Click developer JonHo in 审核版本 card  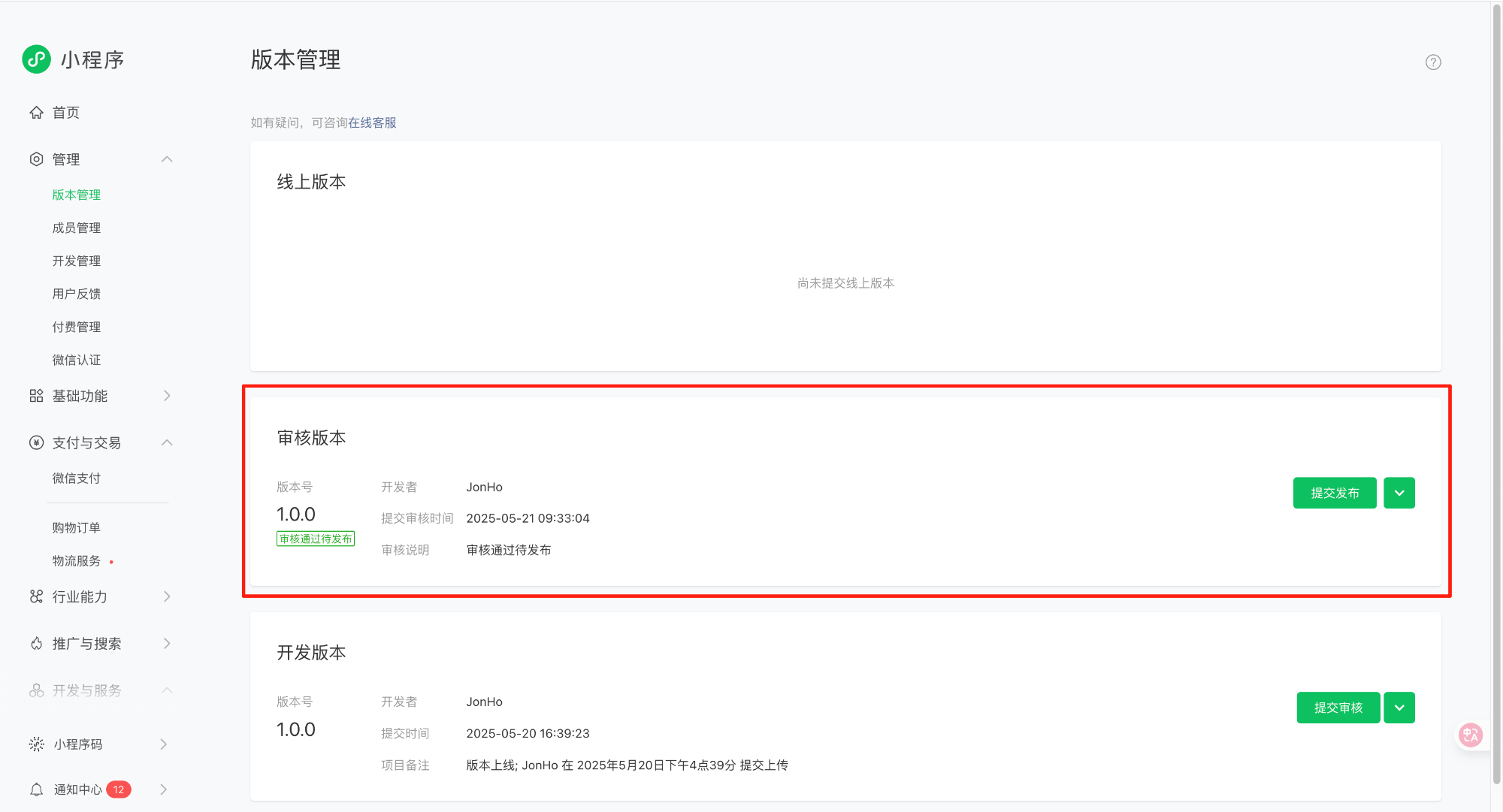484,487
